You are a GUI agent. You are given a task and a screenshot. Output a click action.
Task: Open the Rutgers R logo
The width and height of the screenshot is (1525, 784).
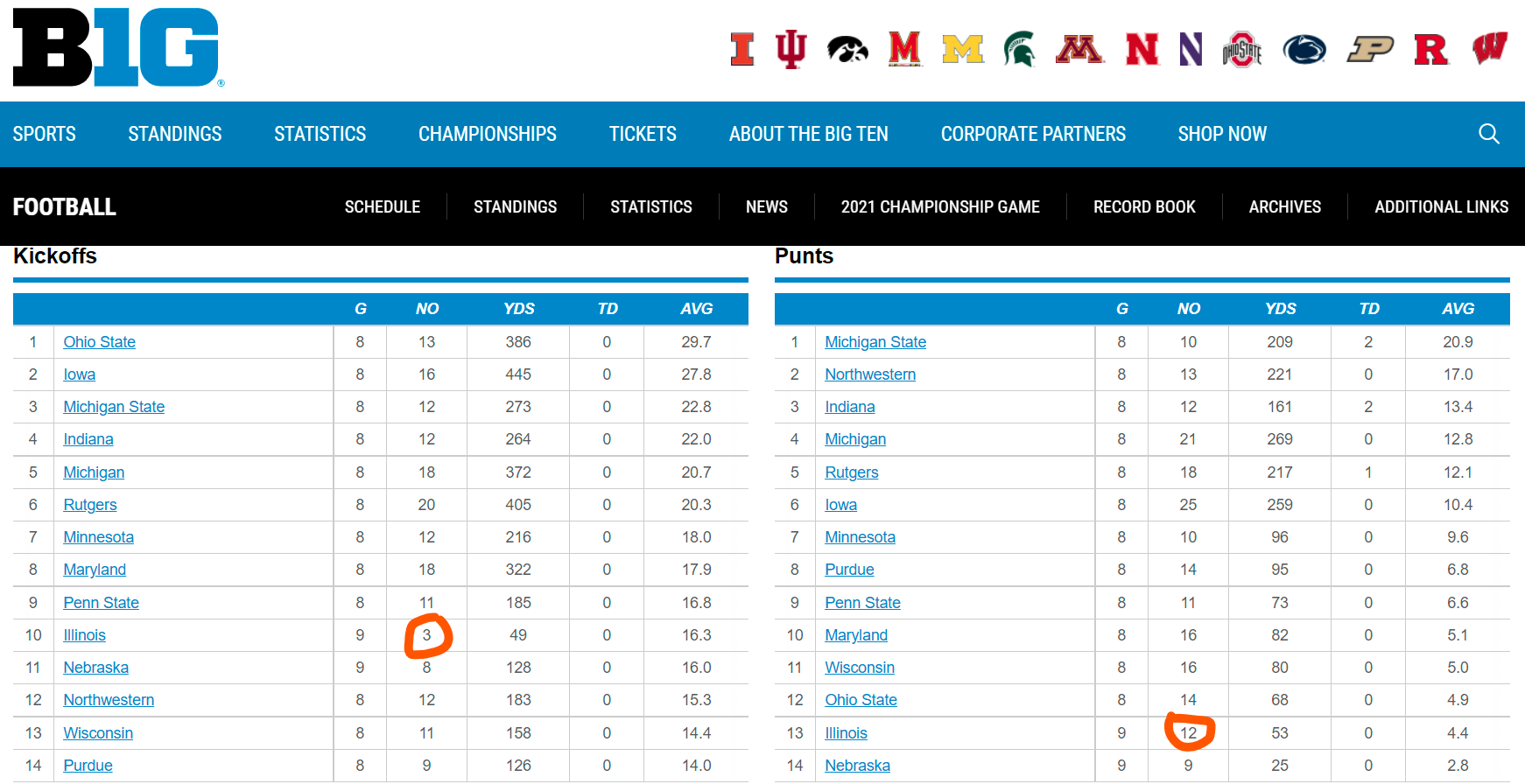[x=1430, y=50]
